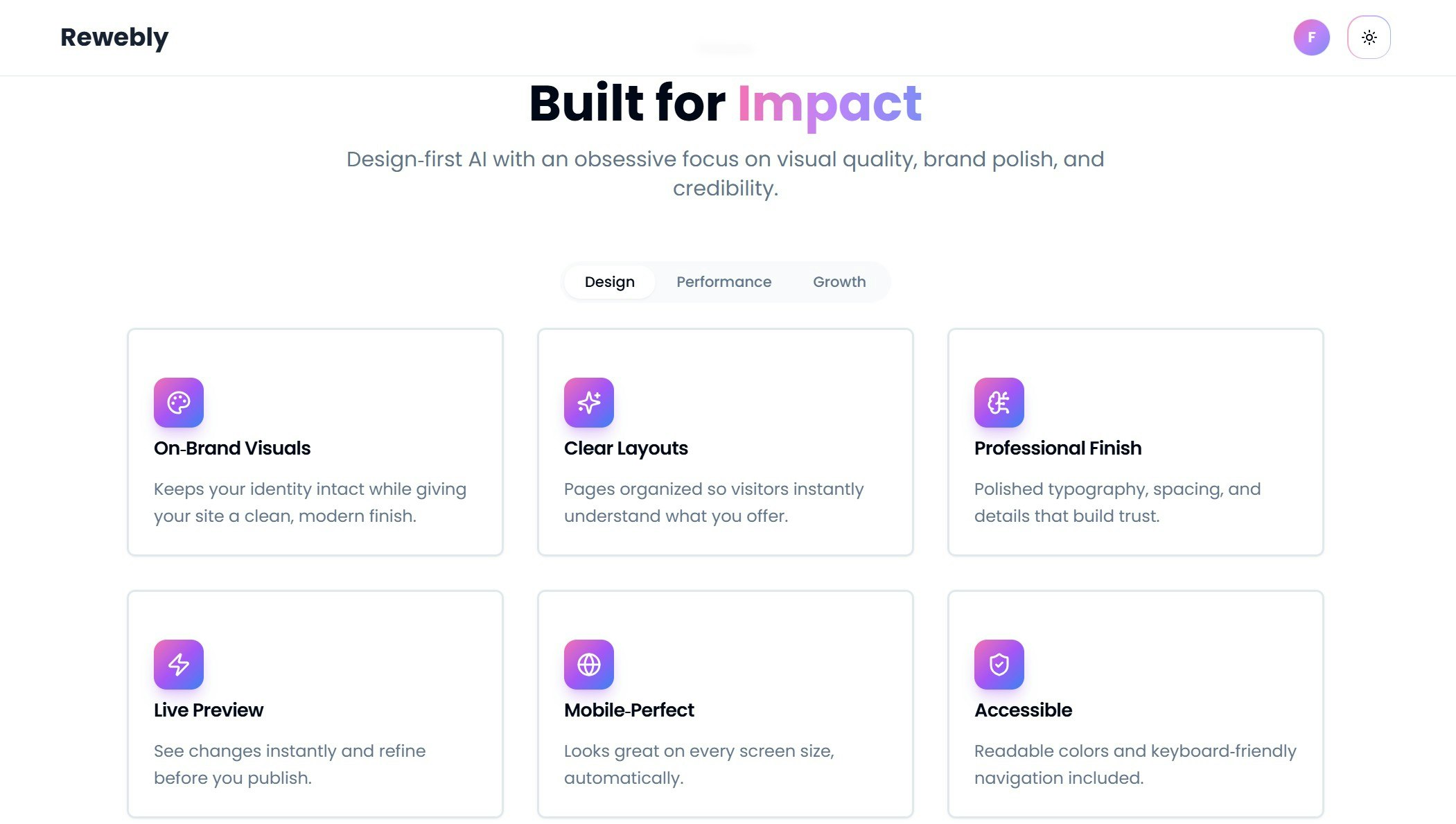Click the shield check Accessible icon

pyautogui.click(x=999, y=665)
